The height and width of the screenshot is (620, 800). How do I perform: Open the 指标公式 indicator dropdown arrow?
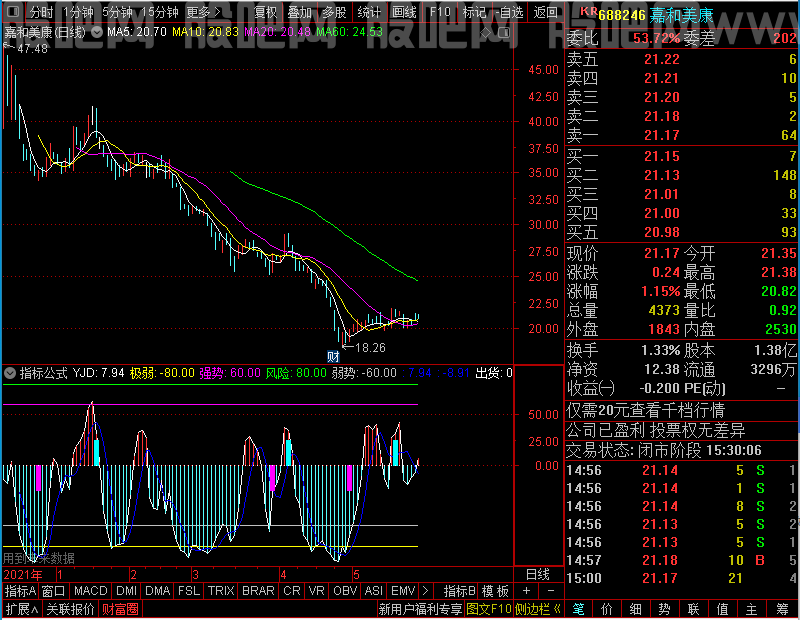coord(9,373)
